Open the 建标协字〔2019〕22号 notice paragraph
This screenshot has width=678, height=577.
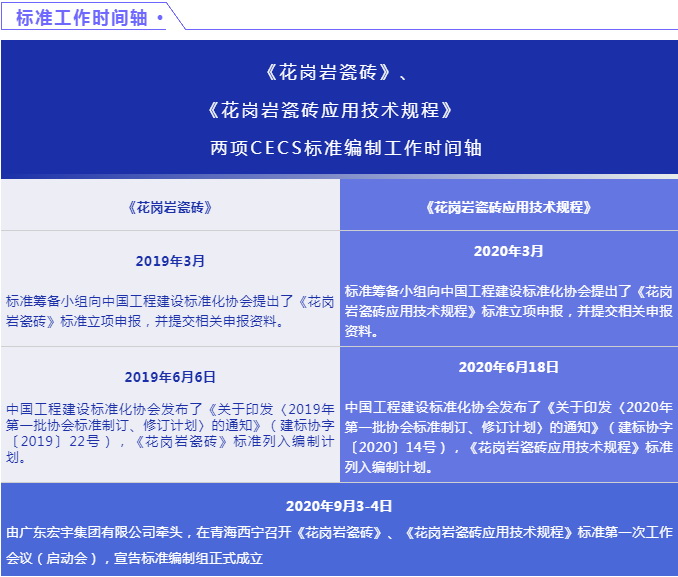170,433
